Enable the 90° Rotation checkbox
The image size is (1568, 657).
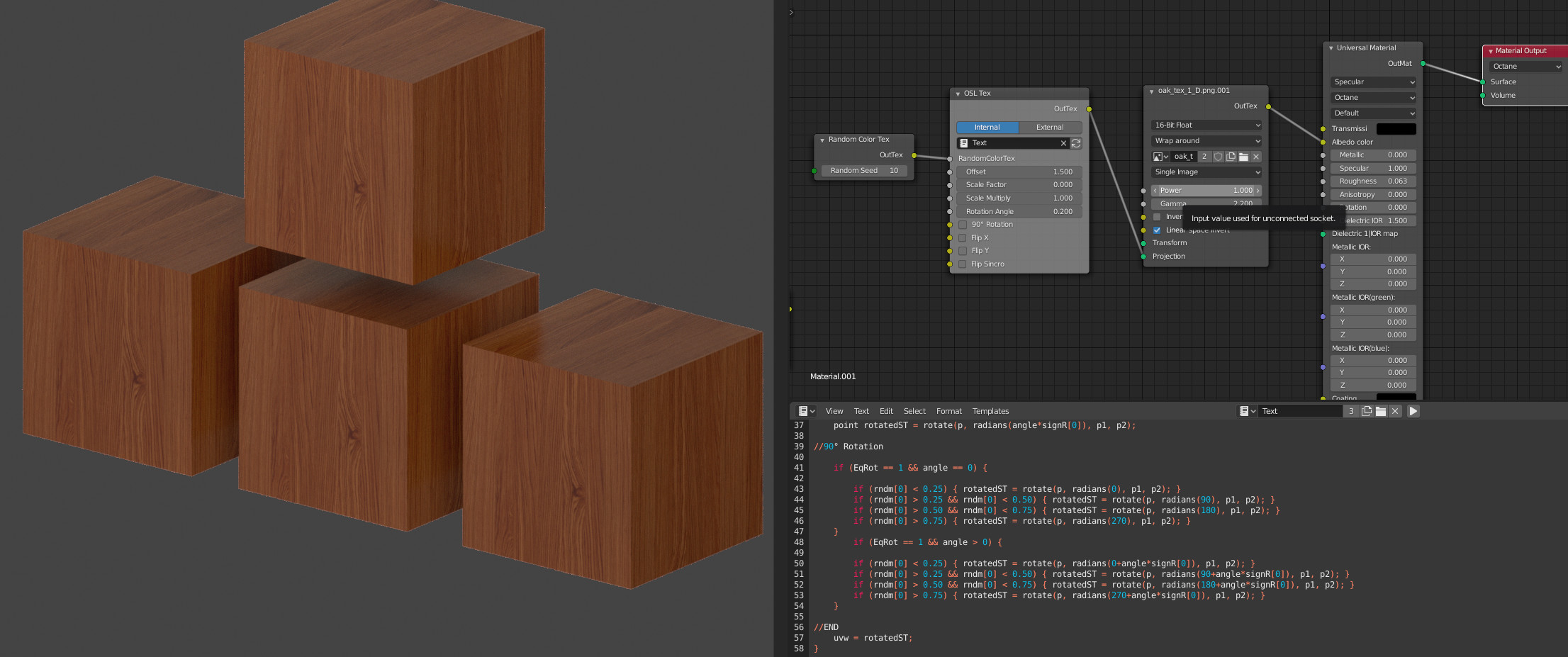tap(963, 225)
